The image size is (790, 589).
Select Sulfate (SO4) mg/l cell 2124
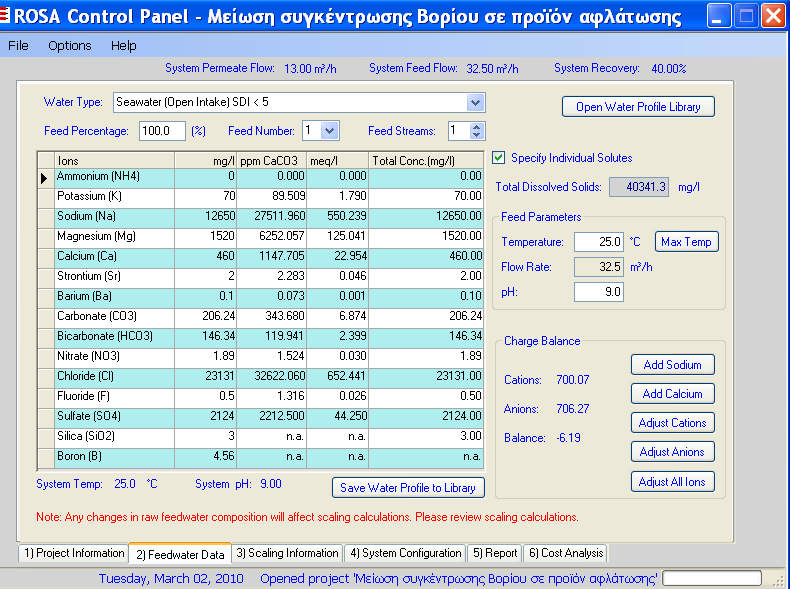point(206,418)
